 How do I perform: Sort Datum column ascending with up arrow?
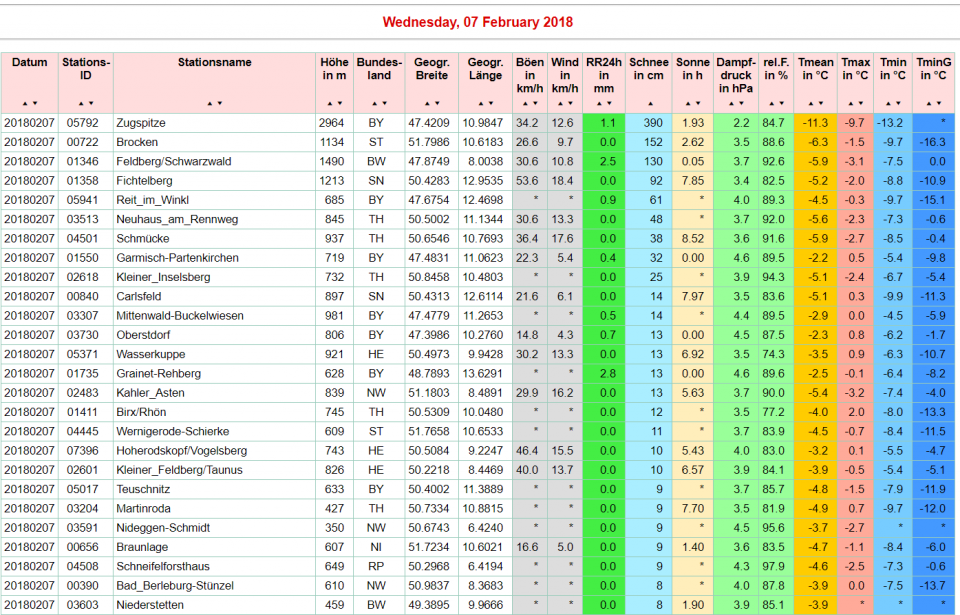click(25, 103)
